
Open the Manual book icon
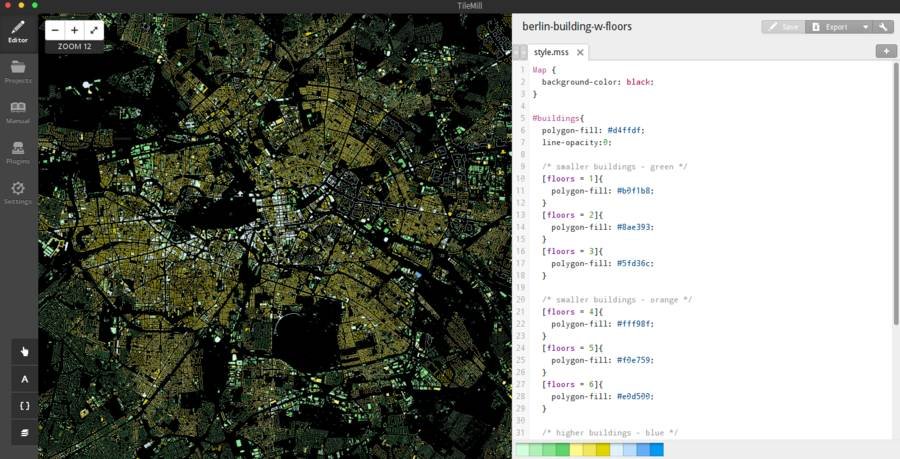click(x=18, y=111)
